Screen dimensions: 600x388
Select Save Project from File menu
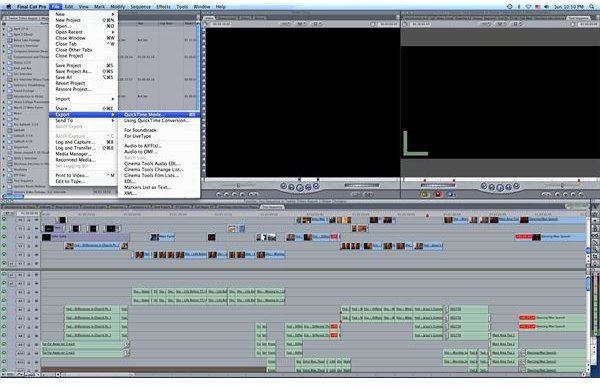[x=83, y=65]
